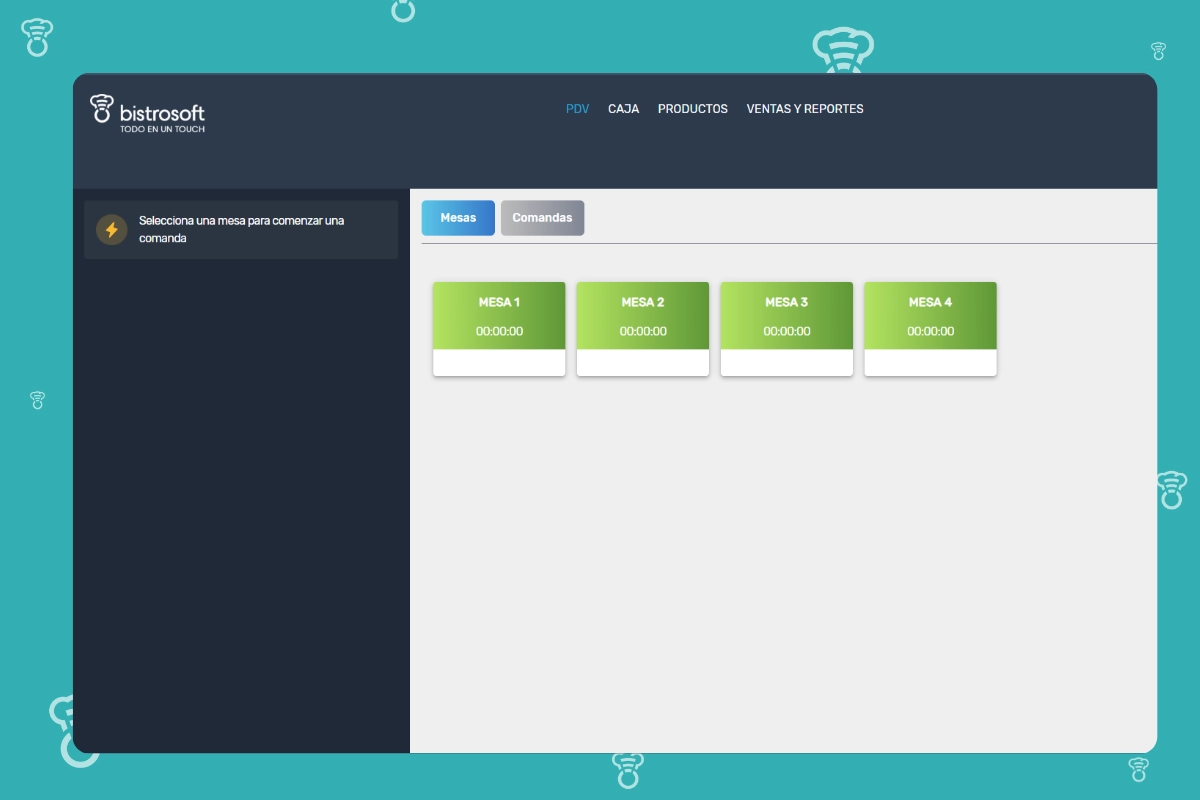Switch to the Mesas tab
The image size is (1200, 800).
(x=458, y=218)
